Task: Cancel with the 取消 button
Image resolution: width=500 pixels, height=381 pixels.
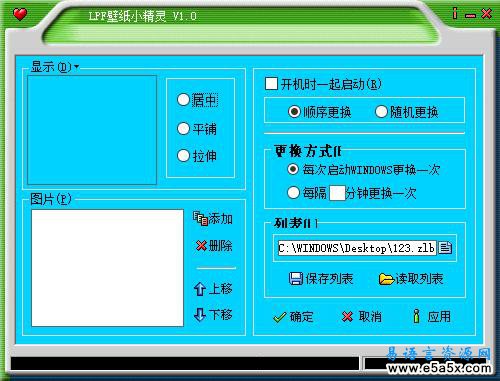Action: tap(362, 317)
